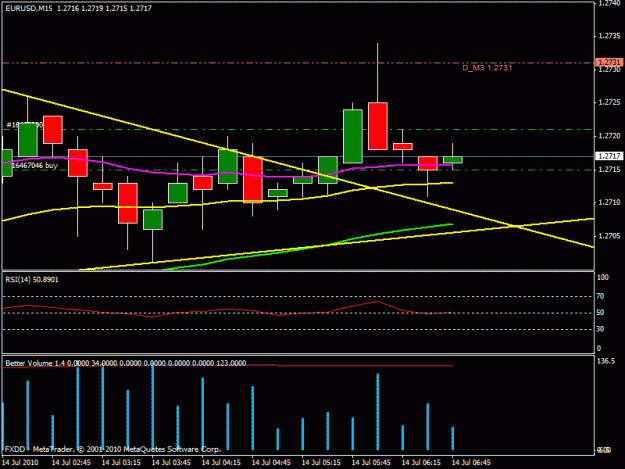Click the red candle with the tallest upper wick
The width and height of the screenshot is (625, 469).
(x=378, y=126)
